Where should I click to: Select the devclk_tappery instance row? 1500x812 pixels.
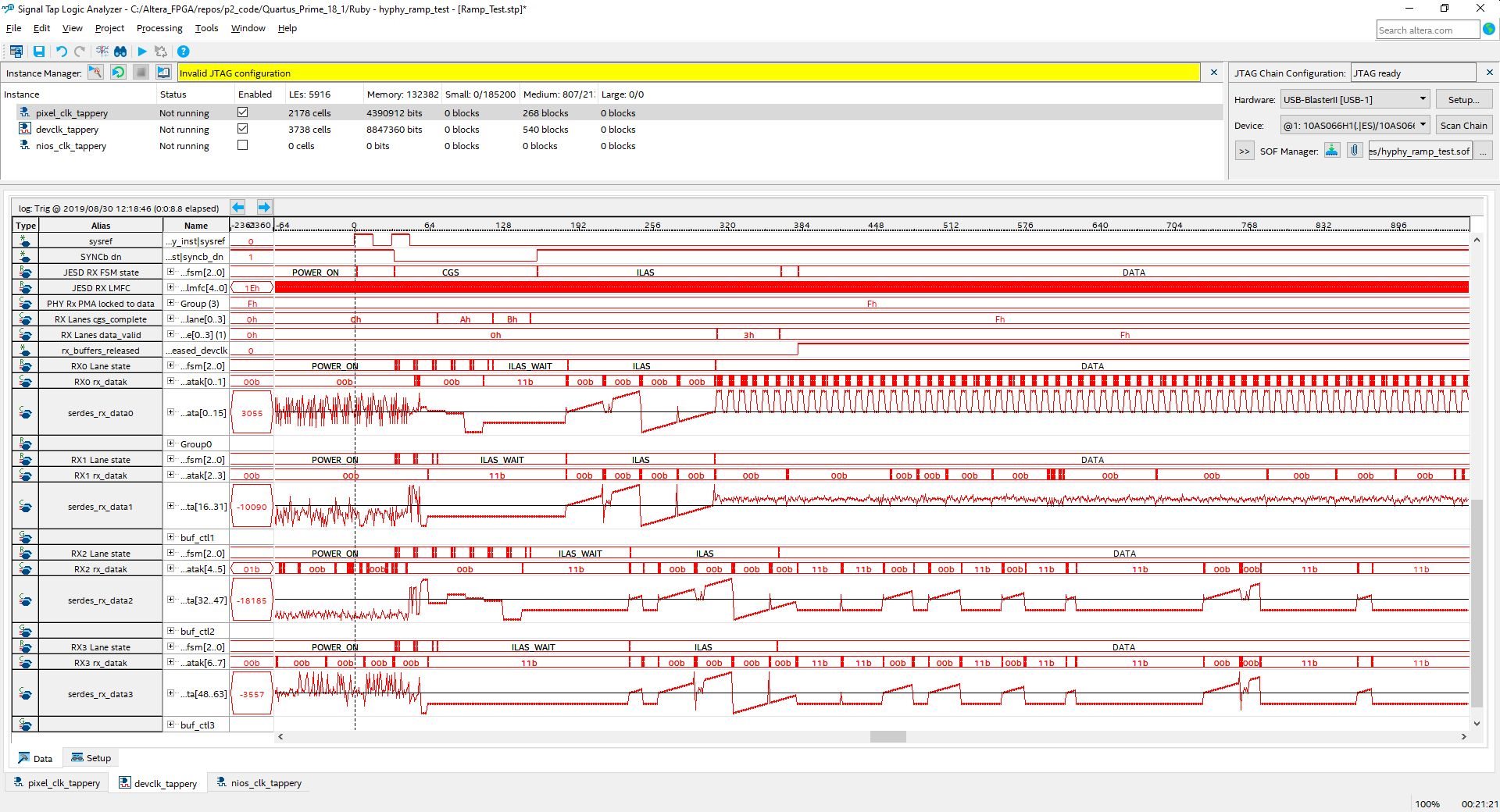click(x=612, y=129)
